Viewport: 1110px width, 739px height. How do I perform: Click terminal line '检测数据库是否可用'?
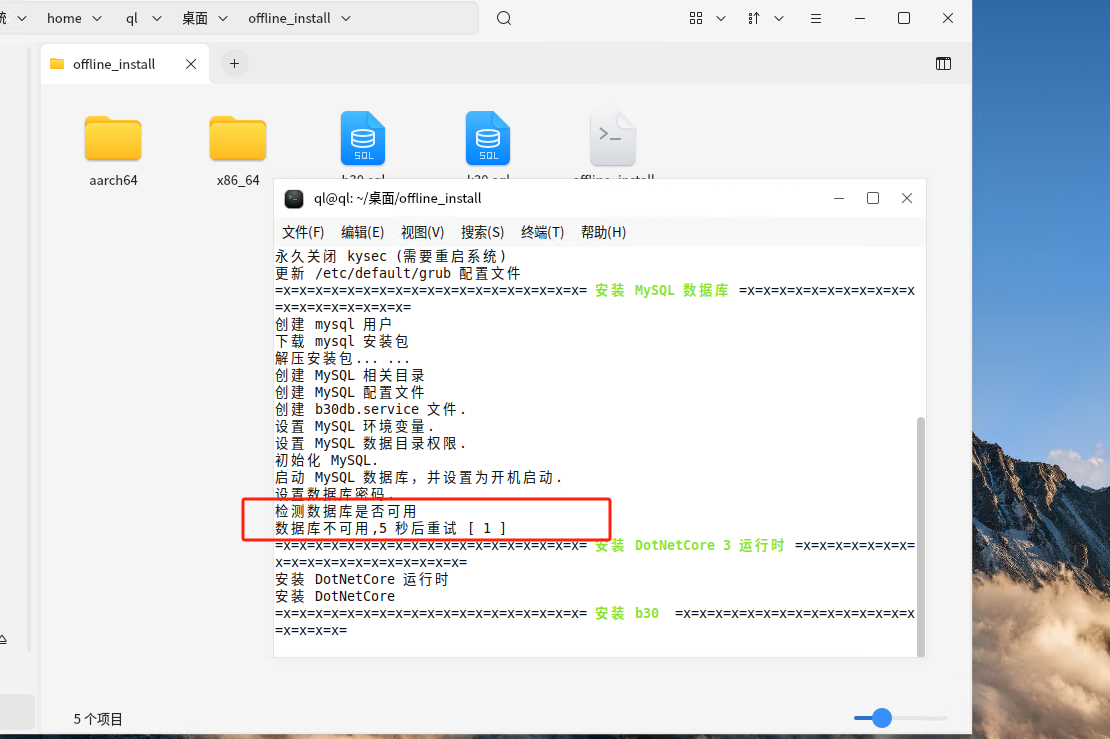(x=345, y=511)
